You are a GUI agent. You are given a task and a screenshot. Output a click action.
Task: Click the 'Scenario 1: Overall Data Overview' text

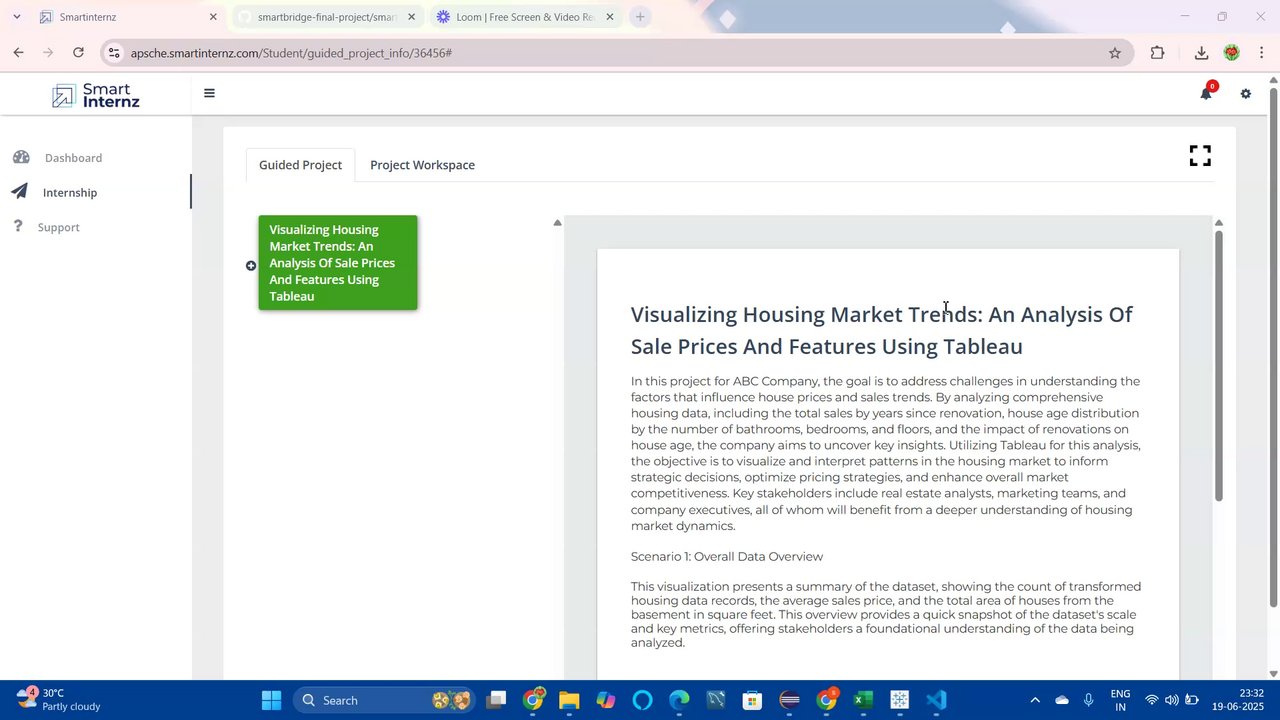click(x=727, y=557)
